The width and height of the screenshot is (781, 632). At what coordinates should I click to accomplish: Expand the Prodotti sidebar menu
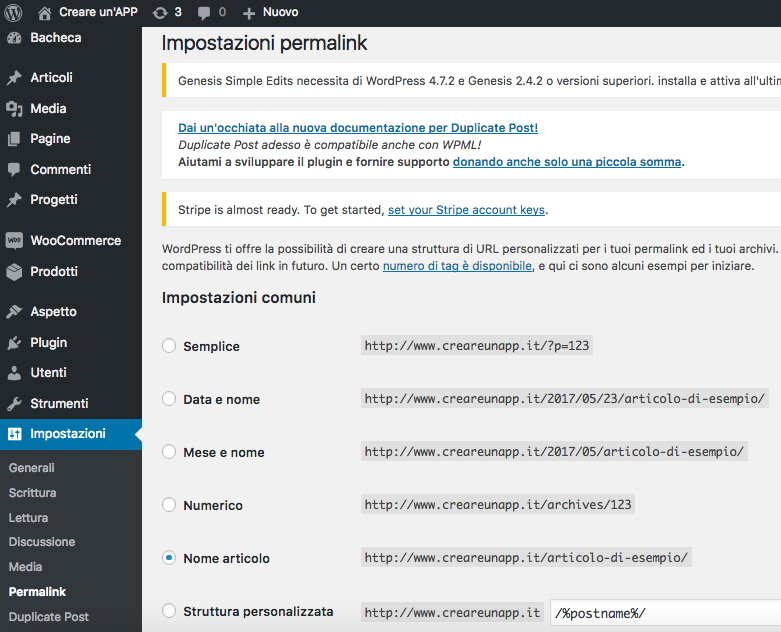coord(54,271)
